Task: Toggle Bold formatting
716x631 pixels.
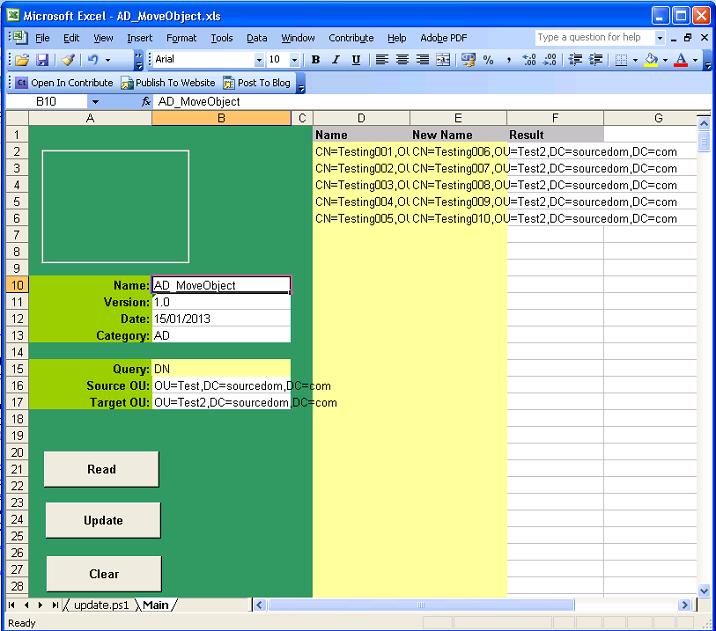Action: (316, 60)
